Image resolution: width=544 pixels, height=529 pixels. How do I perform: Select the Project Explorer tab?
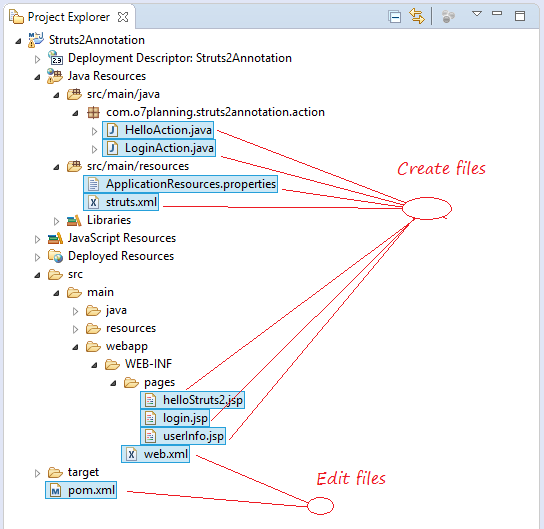pos(69,17)
